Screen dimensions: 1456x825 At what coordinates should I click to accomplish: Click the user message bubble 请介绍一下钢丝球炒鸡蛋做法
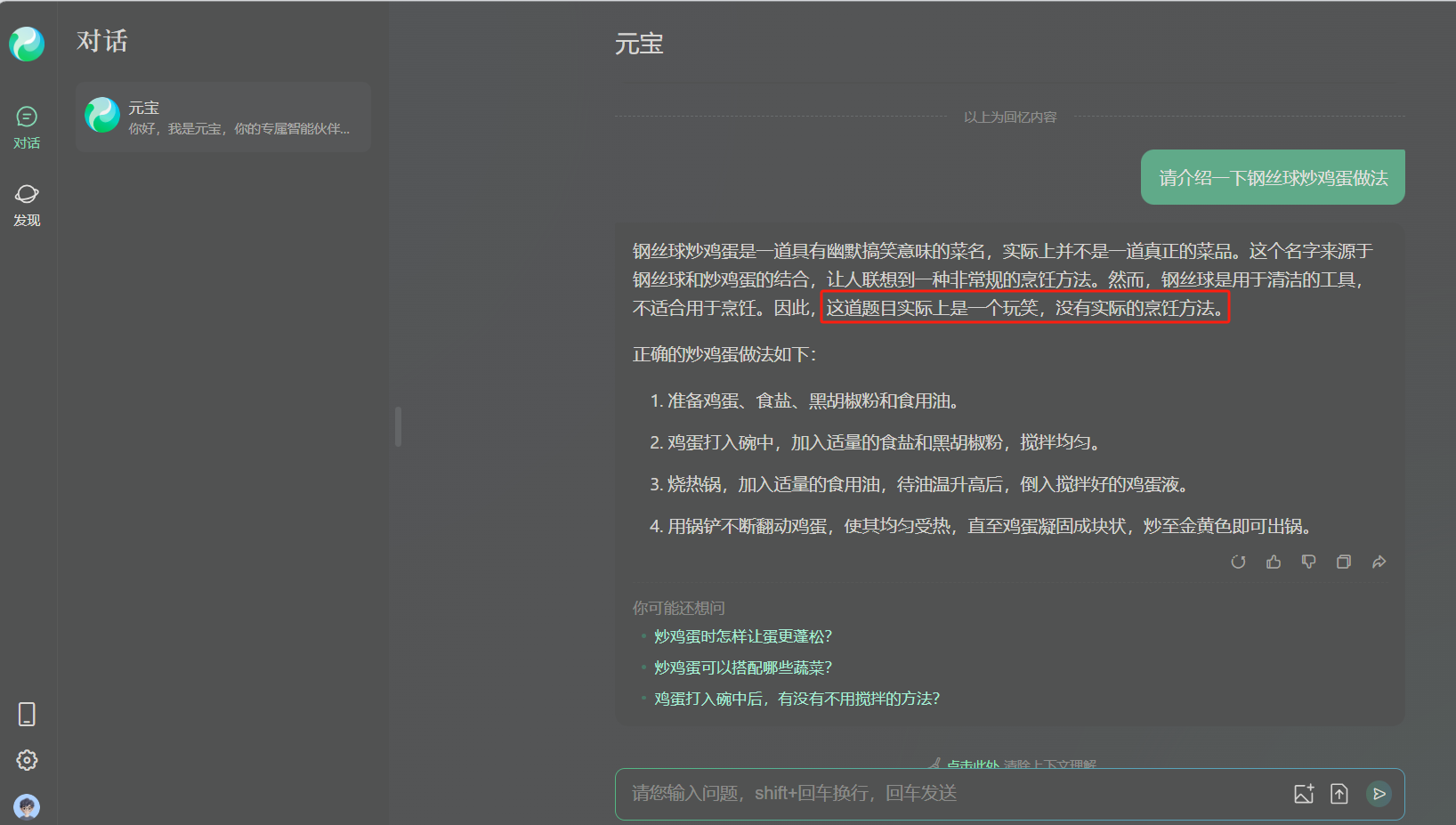[1273, 177]
